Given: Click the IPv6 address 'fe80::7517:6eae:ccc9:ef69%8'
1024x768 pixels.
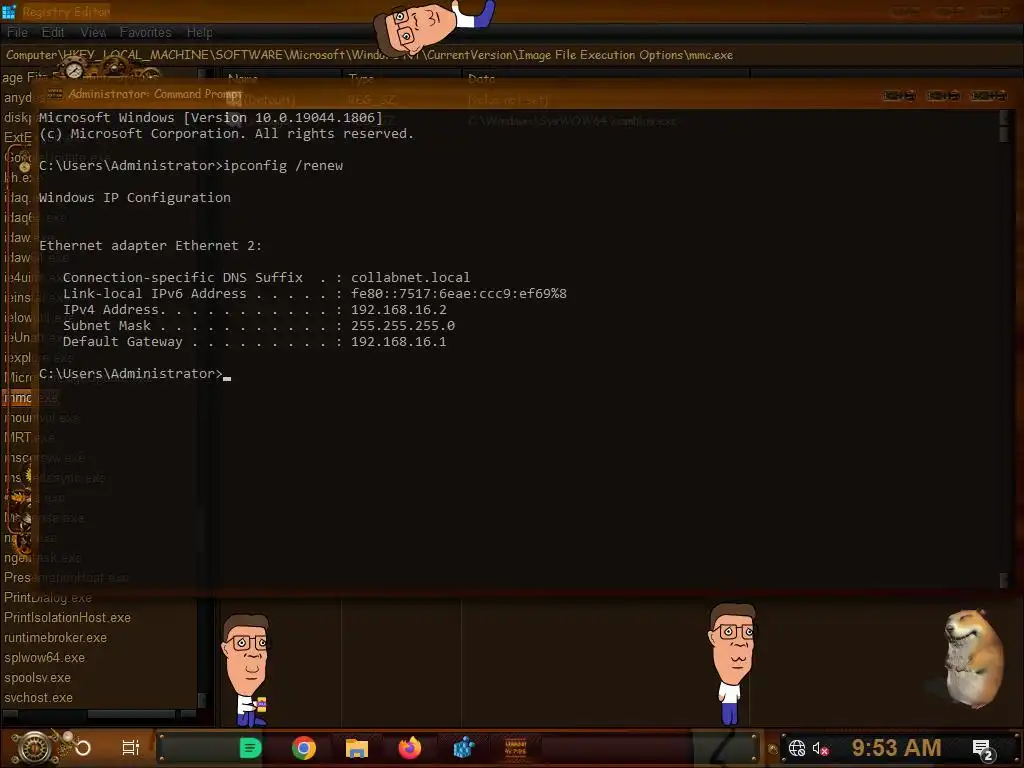Looking at the screenshot, I should [x=459, y=293].
